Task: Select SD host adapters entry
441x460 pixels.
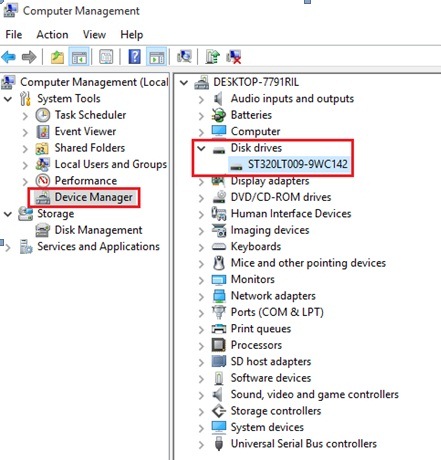Action: [x=271, y=361]
